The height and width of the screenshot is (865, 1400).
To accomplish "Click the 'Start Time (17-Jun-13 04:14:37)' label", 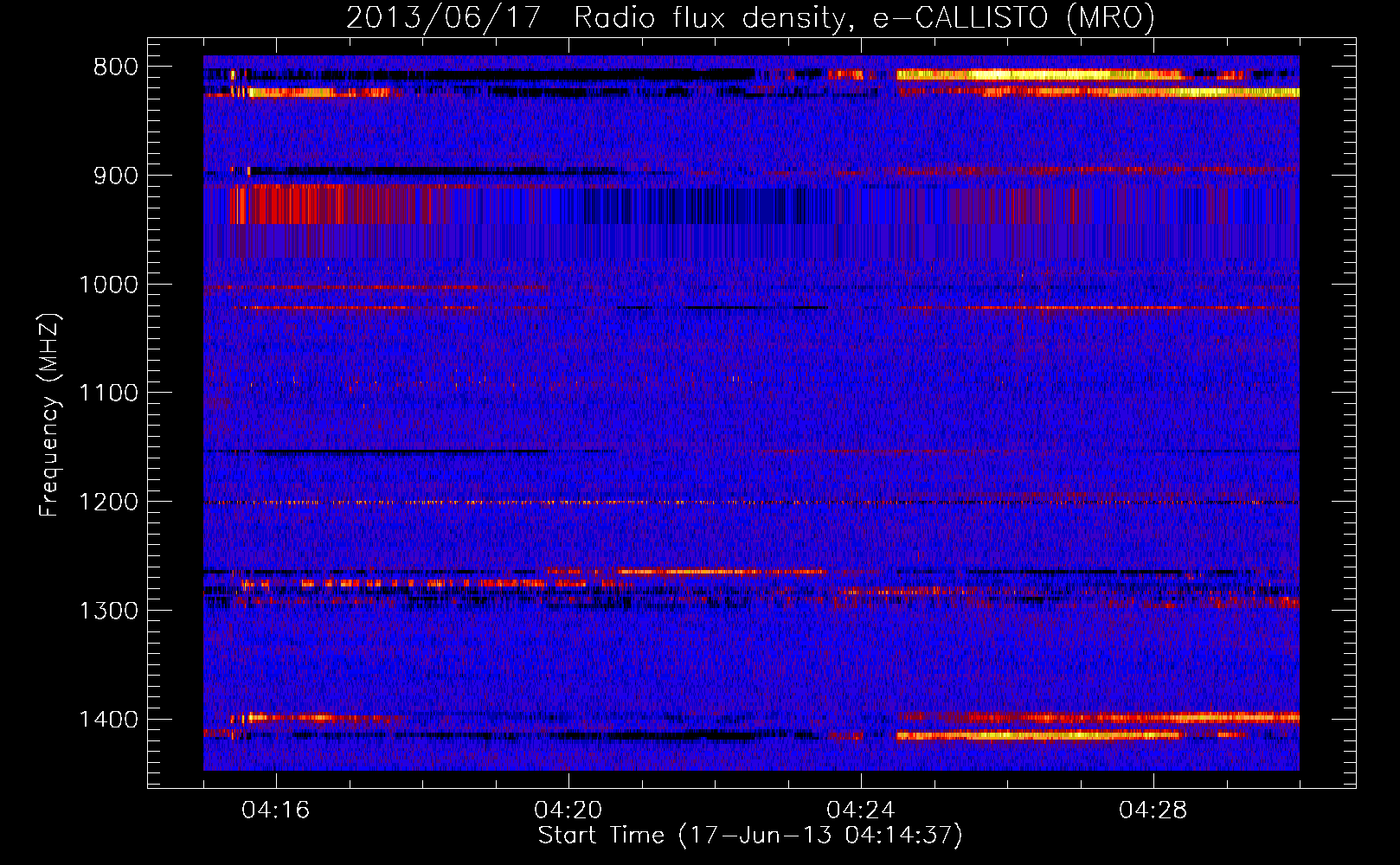I will coord(750,836).
